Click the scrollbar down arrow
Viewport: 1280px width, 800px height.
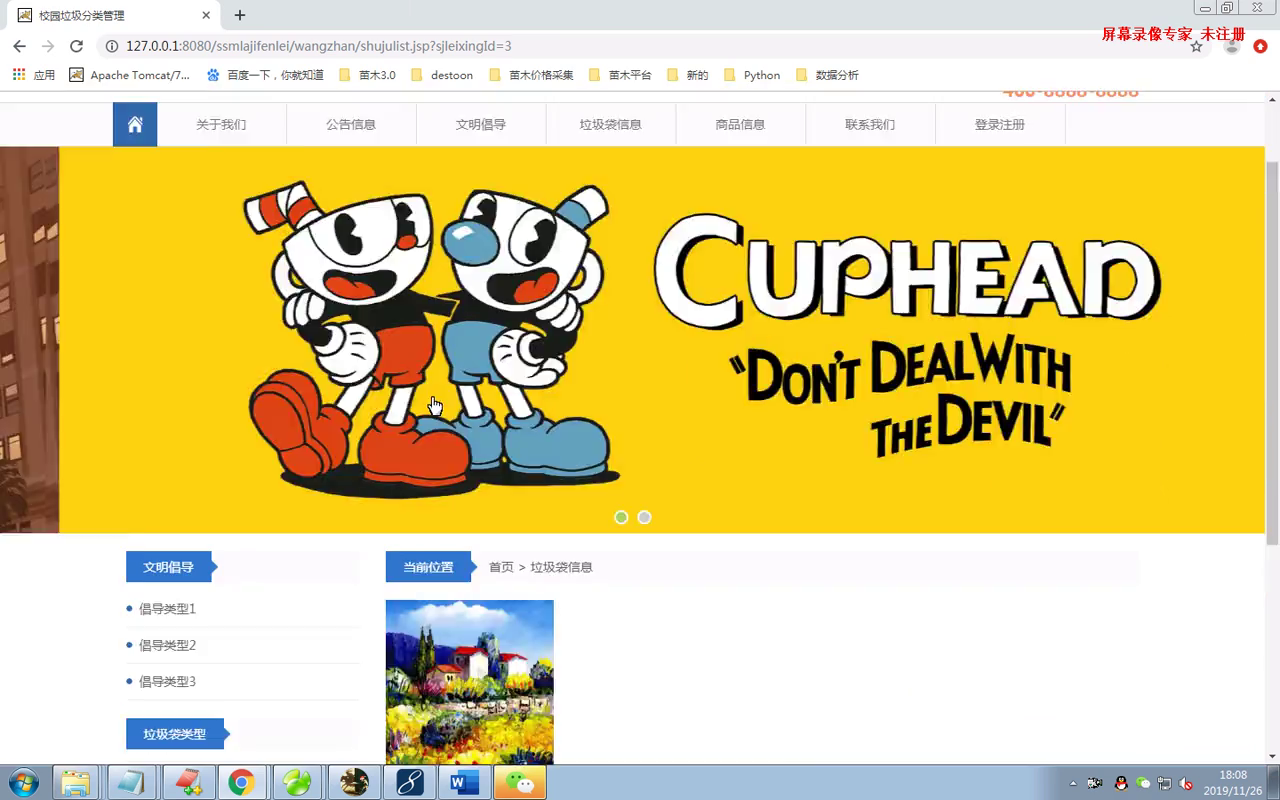coord(1272,757)
